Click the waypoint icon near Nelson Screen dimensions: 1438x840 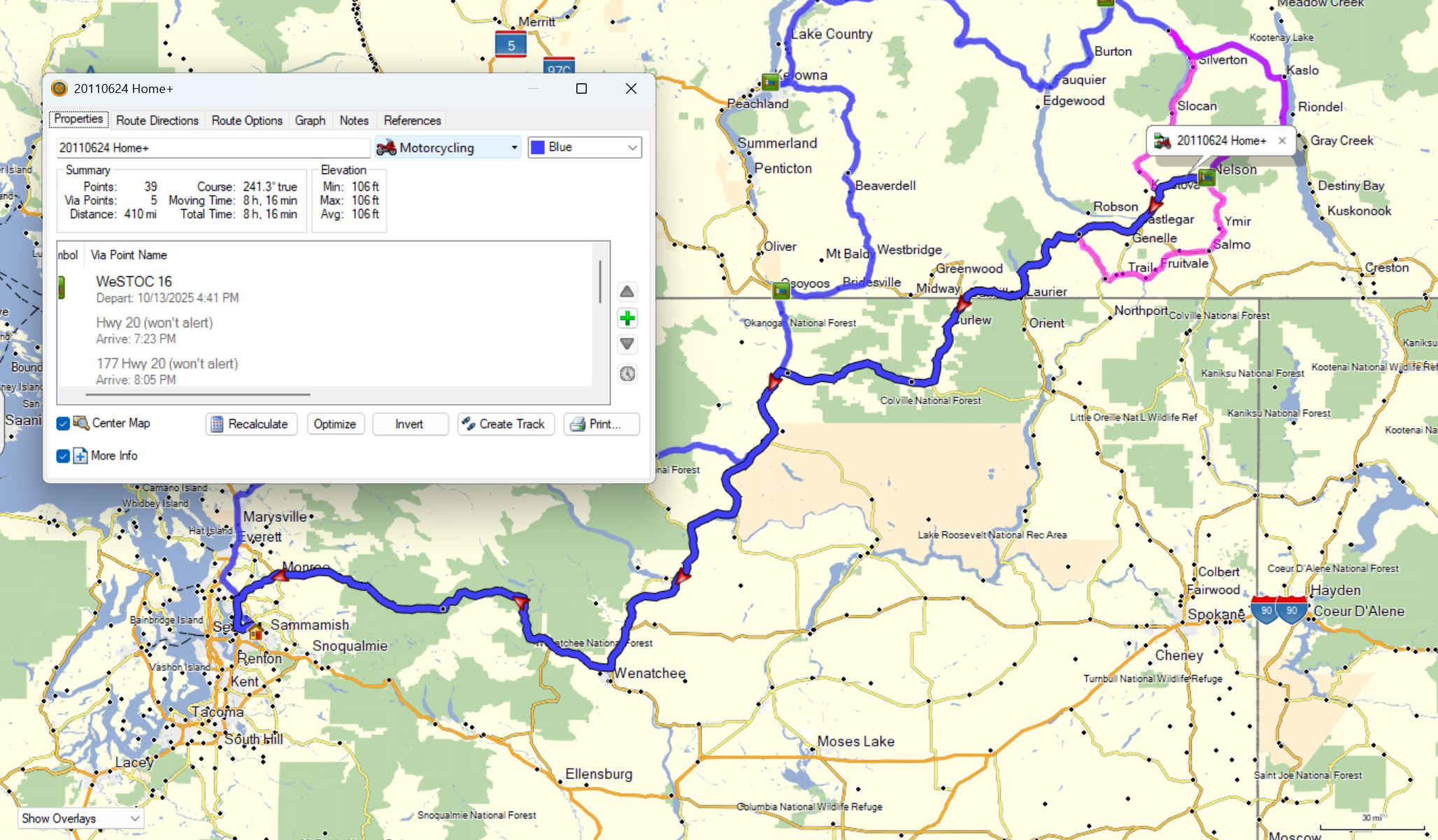1206,178
